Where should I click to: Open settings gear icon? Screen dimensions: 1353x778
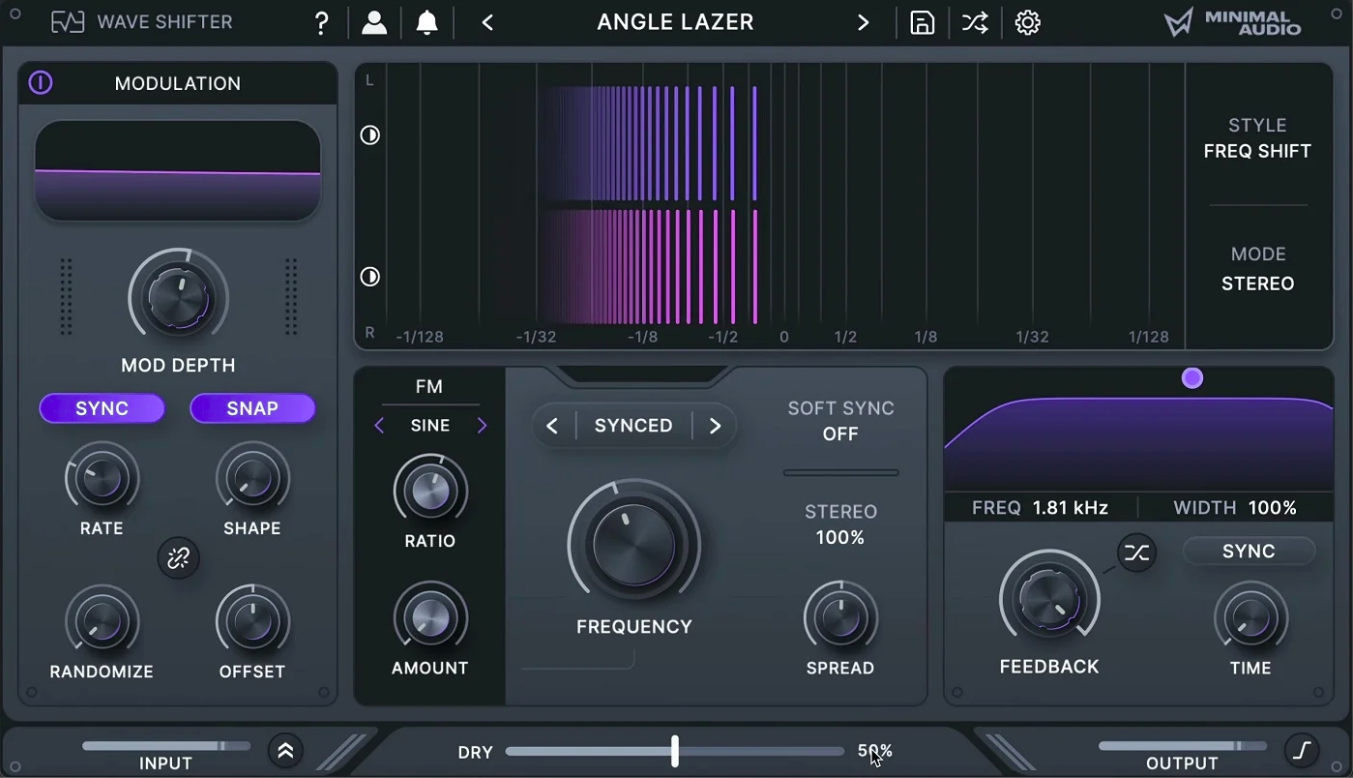[x=1028, y=23]
